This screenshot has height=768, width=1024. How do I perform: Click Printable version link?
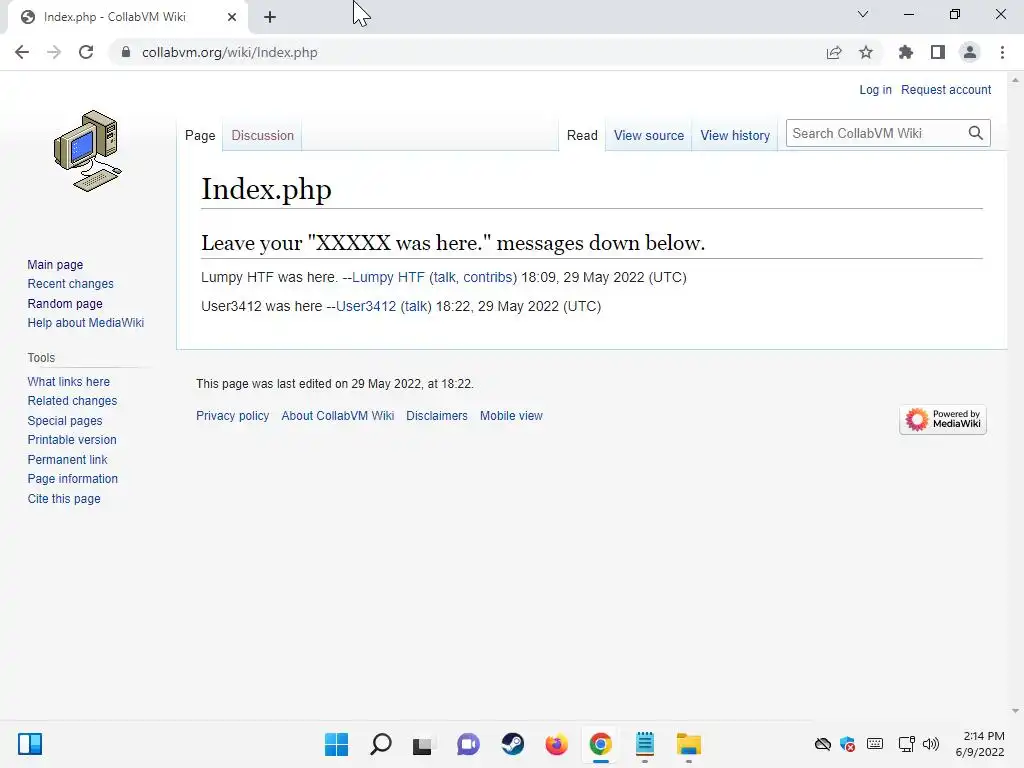click(x=72, y=440)
